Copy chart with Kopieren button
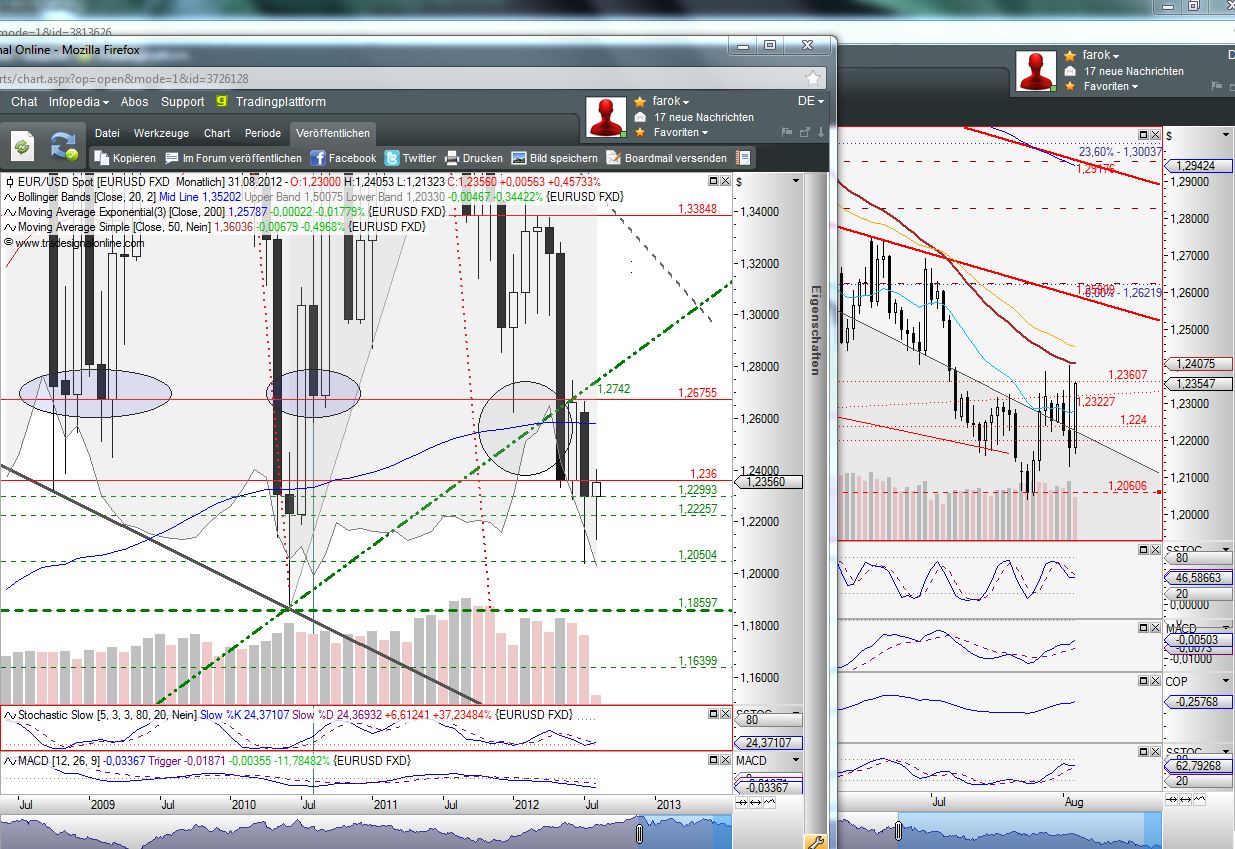This screenshot has height=849, width=1235. (x=125, y=158)
